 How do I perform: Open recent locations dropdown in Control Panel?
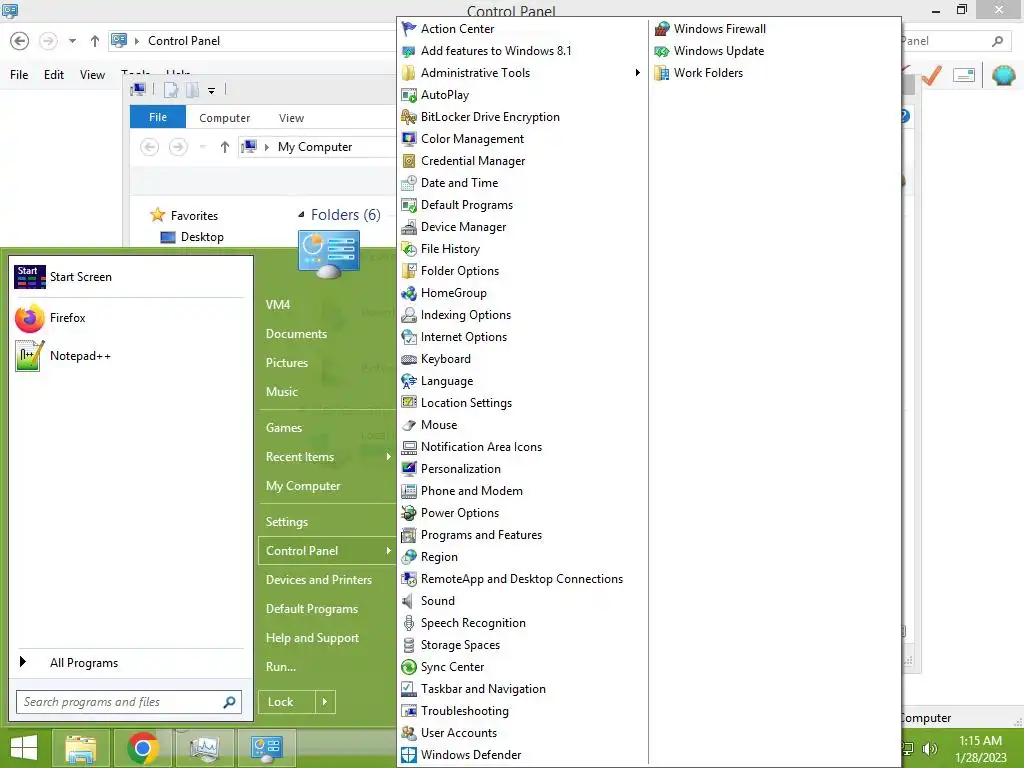[72, 40]
